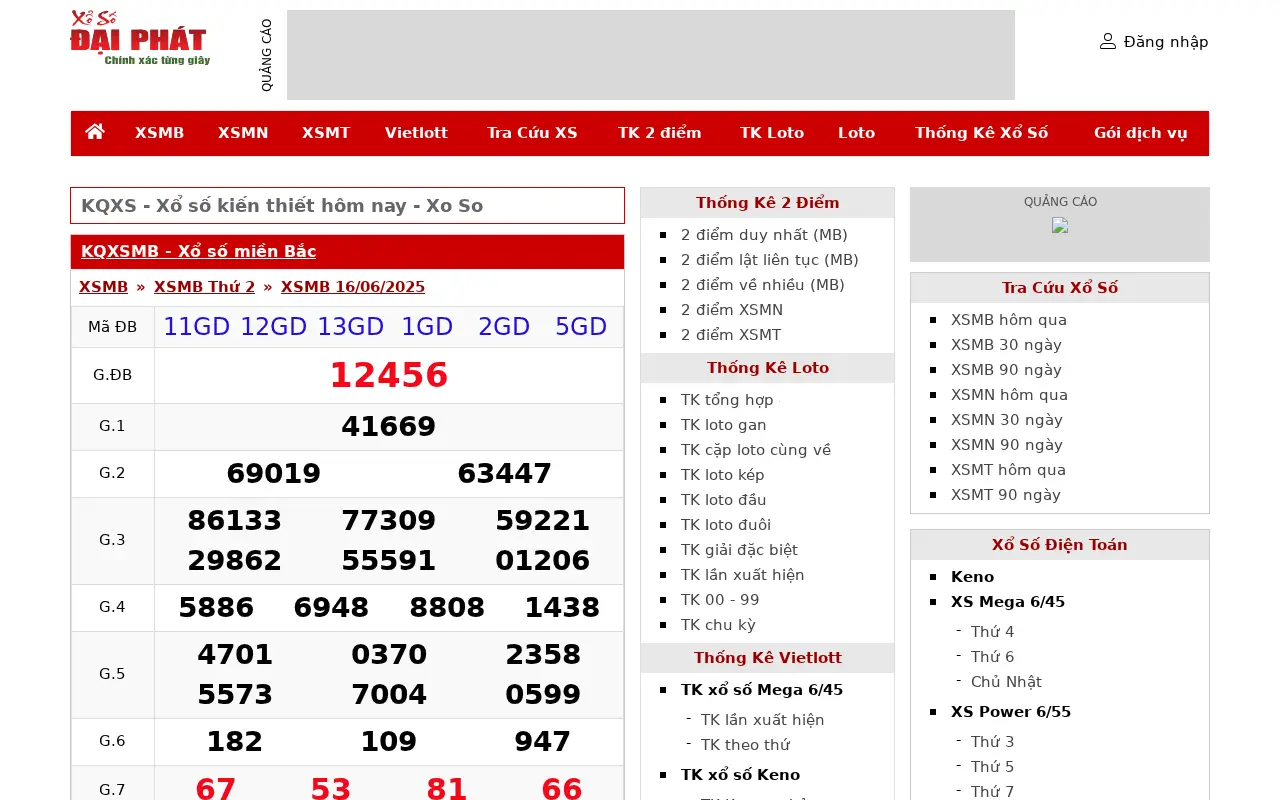Open the TK 2 điểm menu

coord(660,133)
